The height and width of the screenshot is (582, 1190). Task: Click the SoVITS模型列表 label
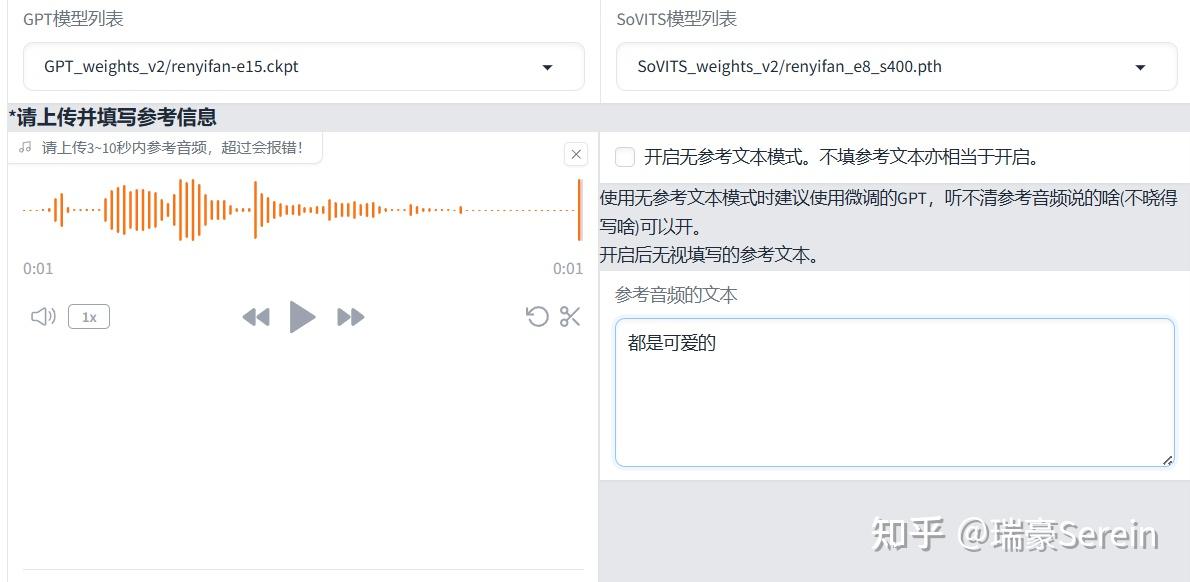(676, 19)
